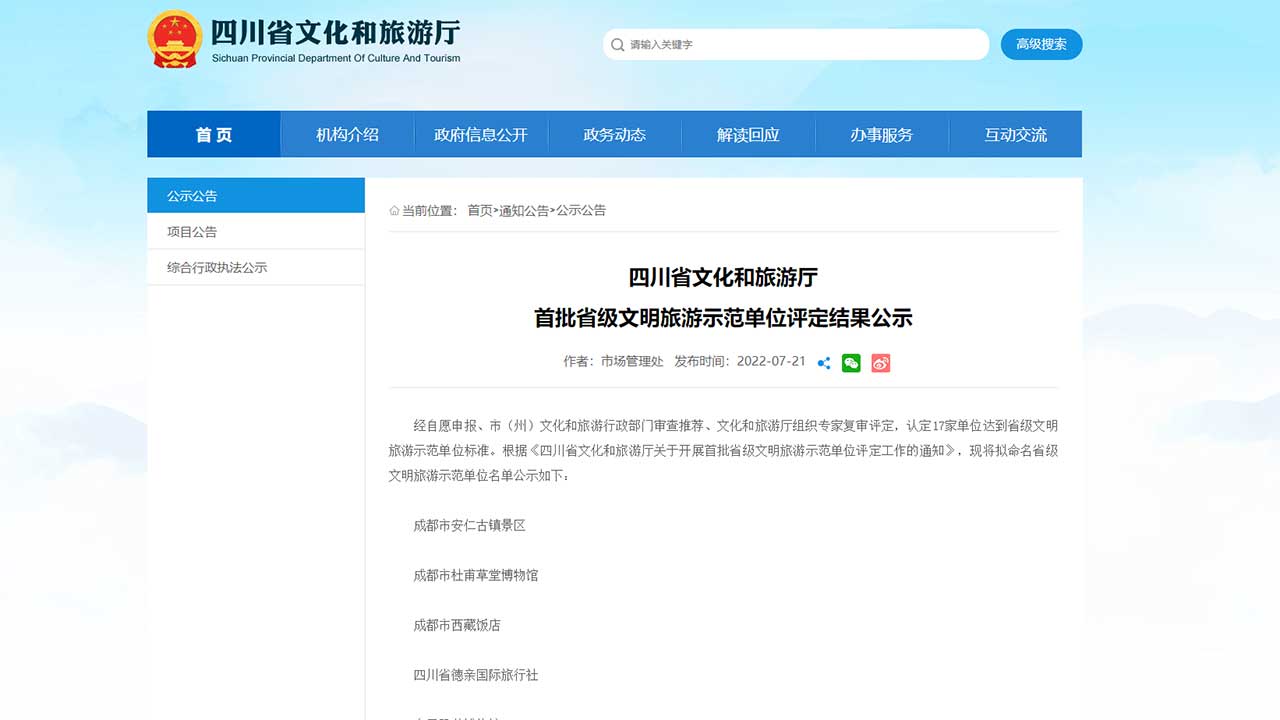This screenshot has height=720, width=1280.
Task: Open the 机构介绍 navigation menu
Action: coord(347,133)
